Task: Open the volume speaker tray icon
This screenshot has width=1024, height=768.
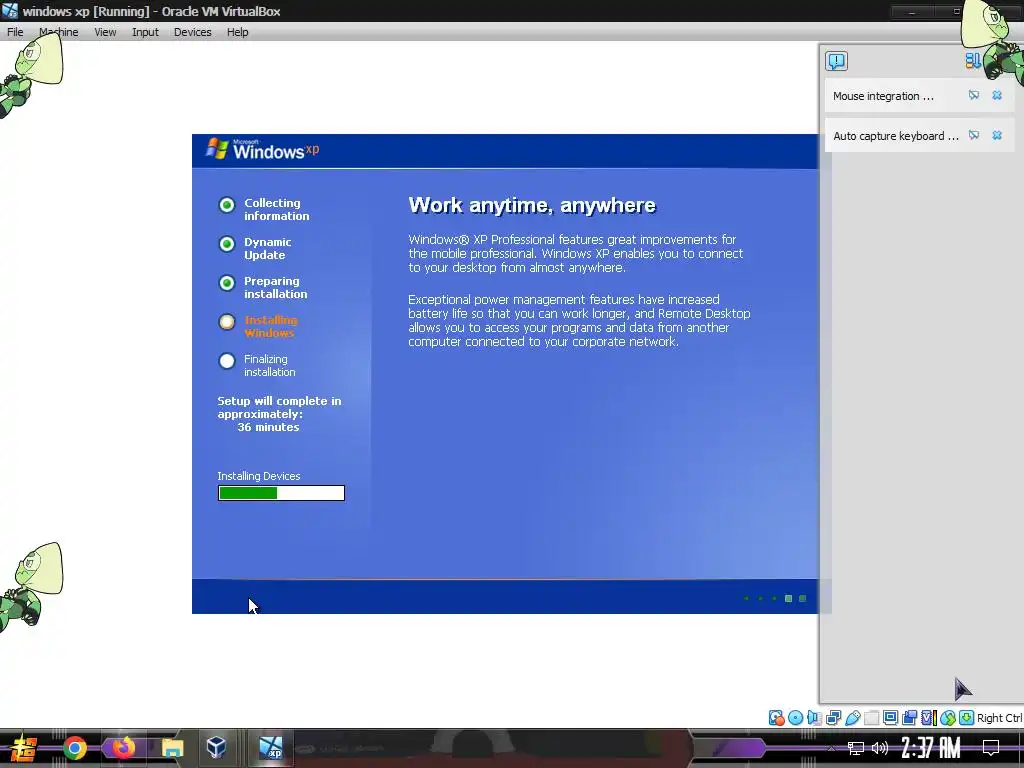Action: click(880, 748)
